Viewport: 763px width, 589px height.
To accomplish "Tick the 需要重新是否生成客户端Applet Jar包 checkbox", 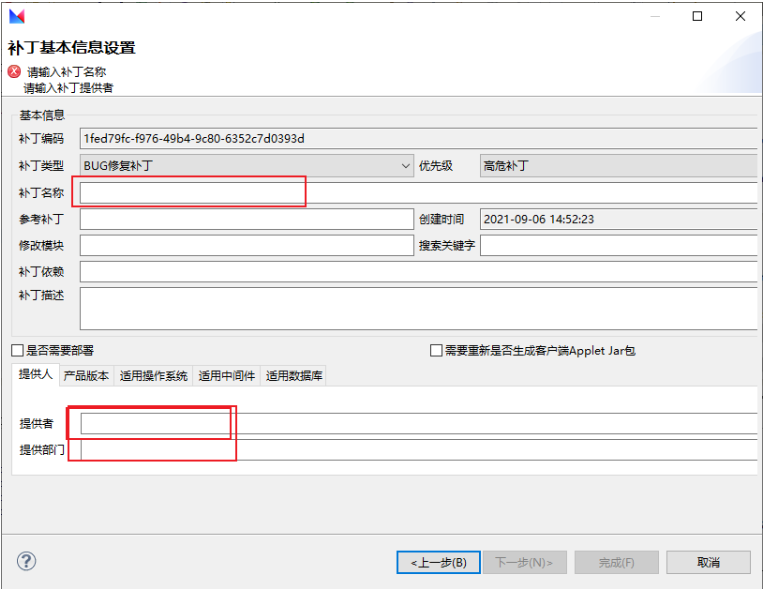I will pos(436,350).
